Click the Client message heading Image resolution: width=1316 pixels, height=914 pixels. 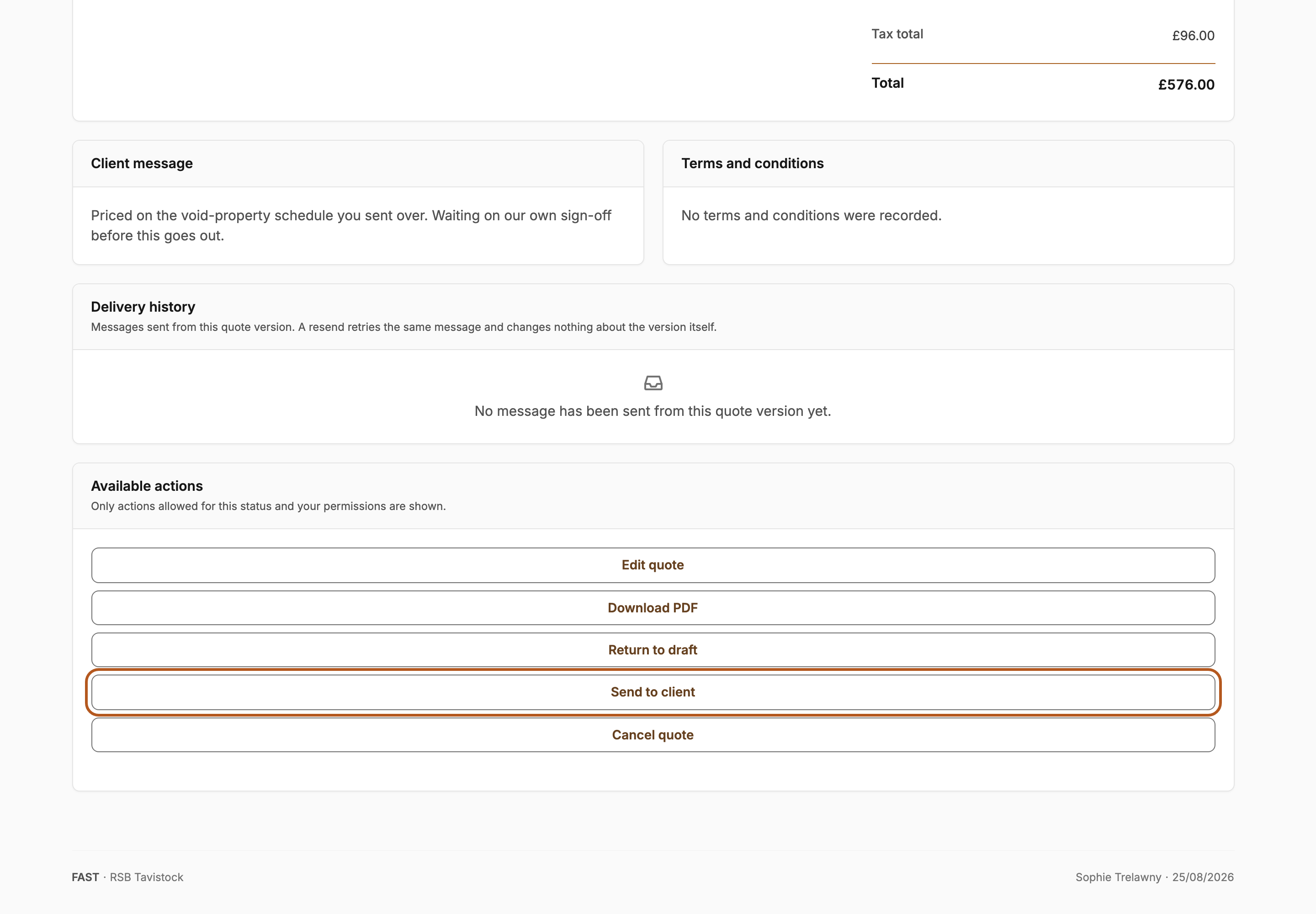(x=142, y=163)
